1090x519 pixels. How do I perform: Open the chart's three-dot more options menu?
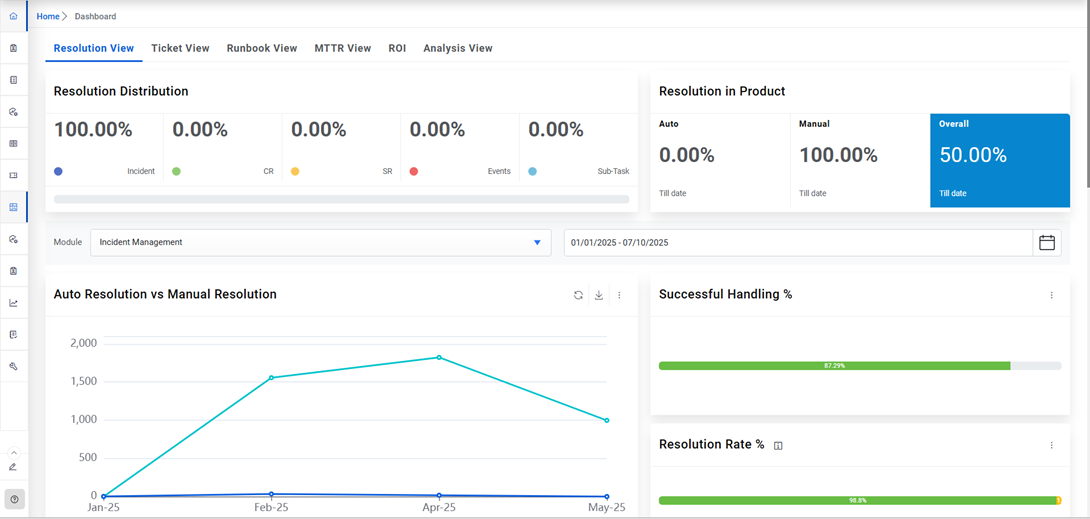tap(619, 295)
